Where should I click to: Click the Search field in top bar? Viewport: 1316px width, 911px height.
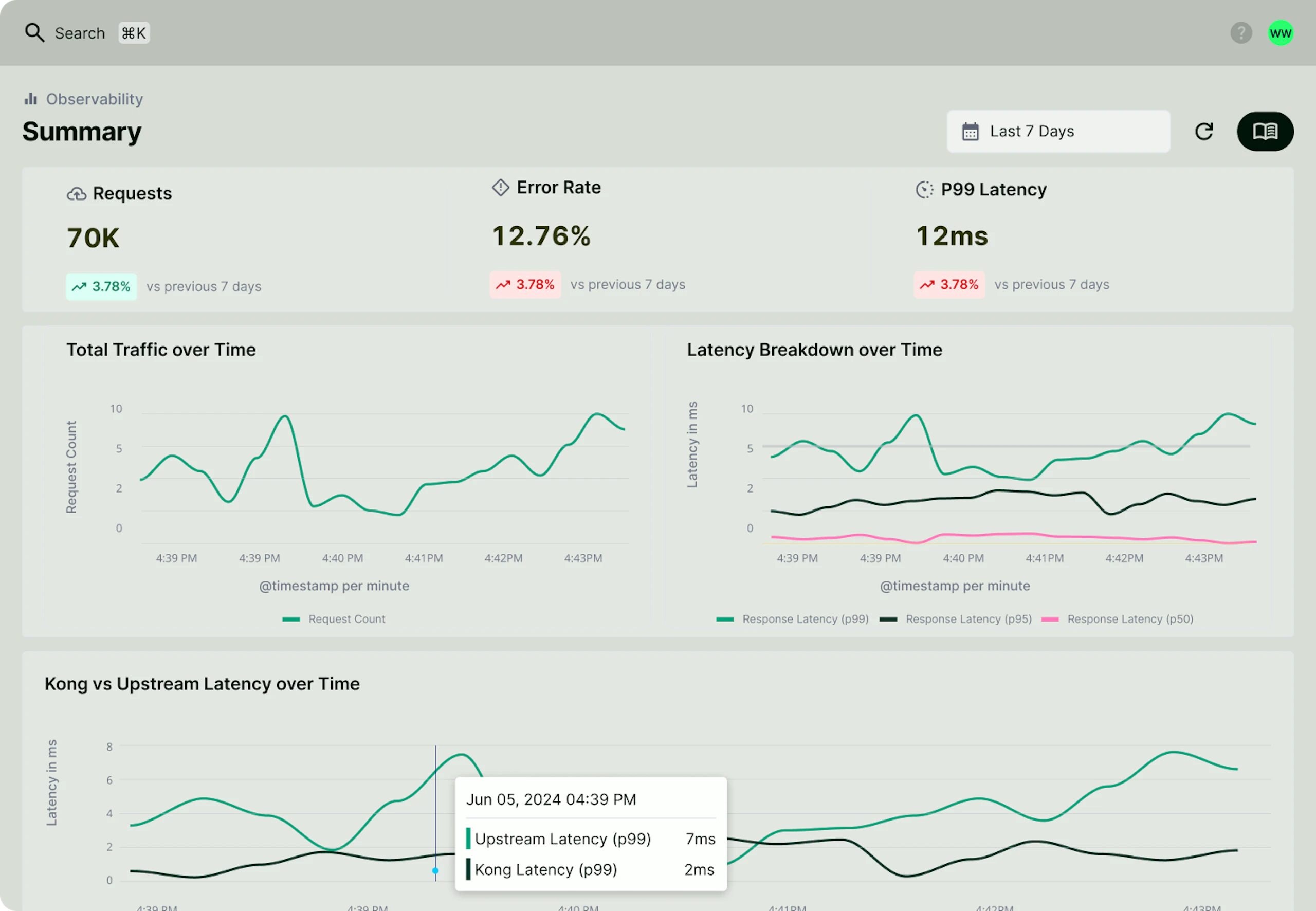point(80,34)
